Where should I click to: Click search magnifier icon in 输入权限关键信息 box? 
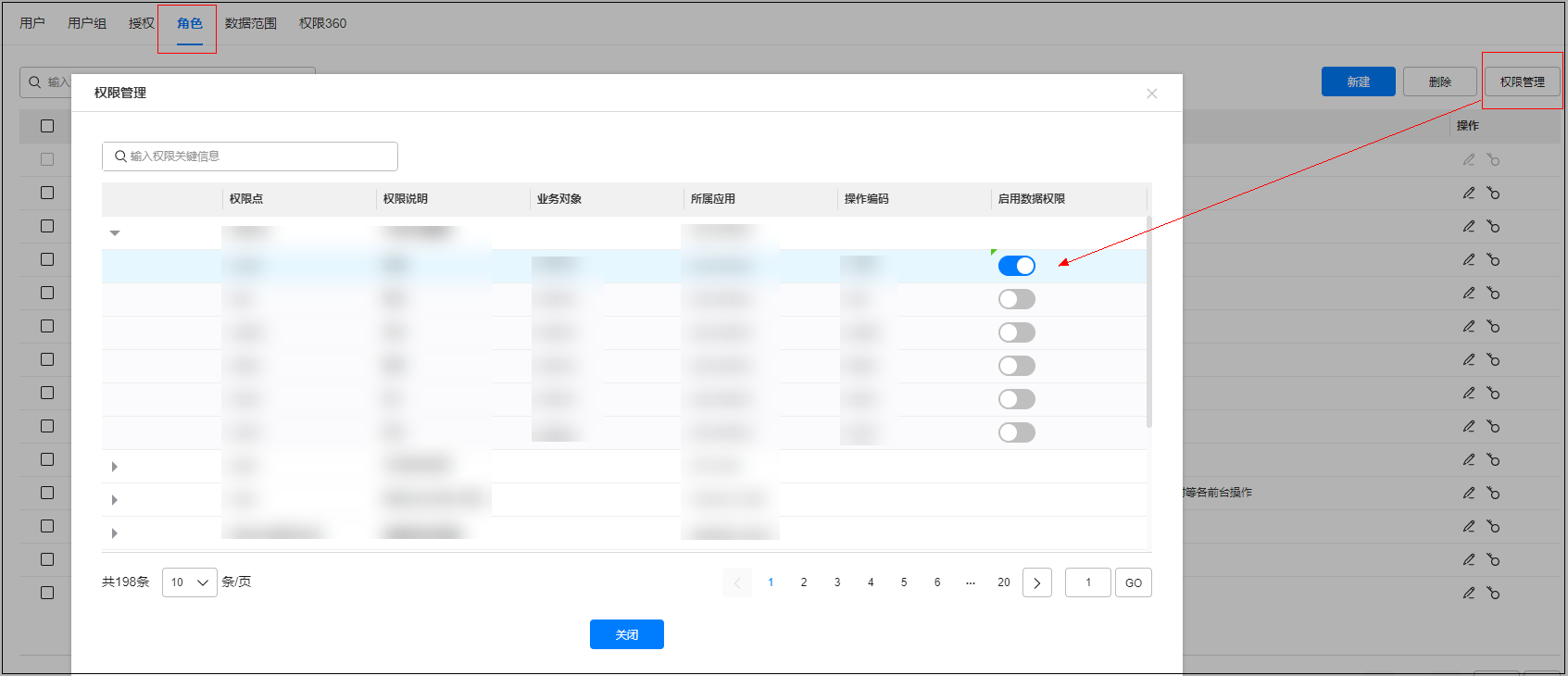click(x=120, y=156)
